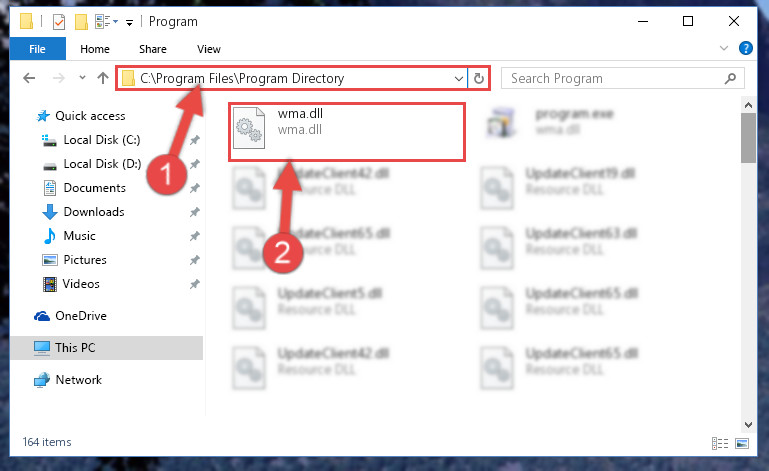Switch to large thumbnails view icon

(742, 444)
